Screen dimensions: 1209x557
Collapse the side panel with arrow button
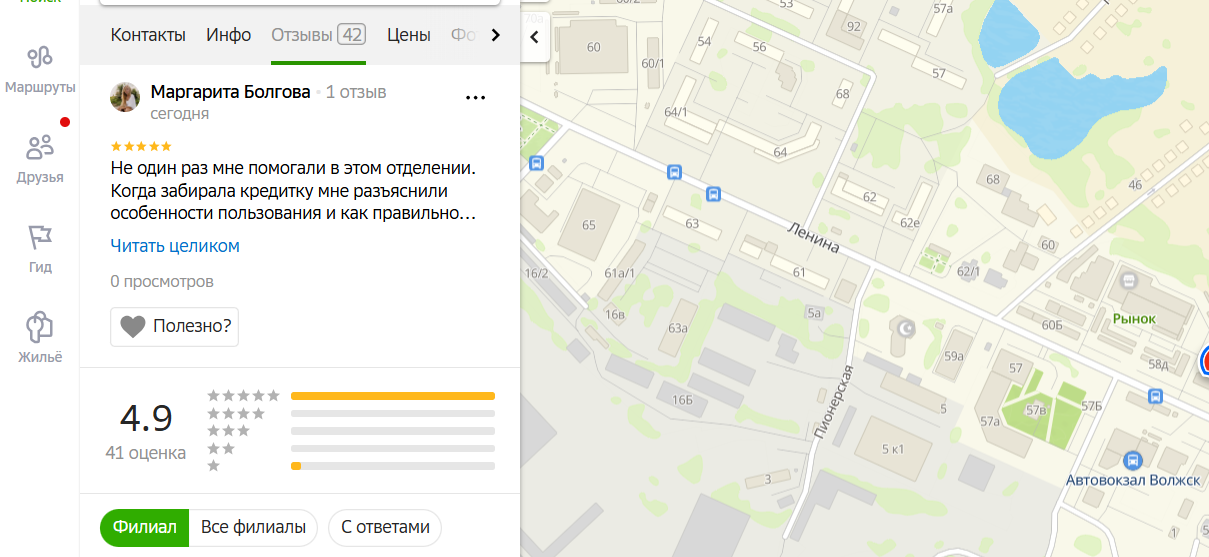(x=534, y=37)
